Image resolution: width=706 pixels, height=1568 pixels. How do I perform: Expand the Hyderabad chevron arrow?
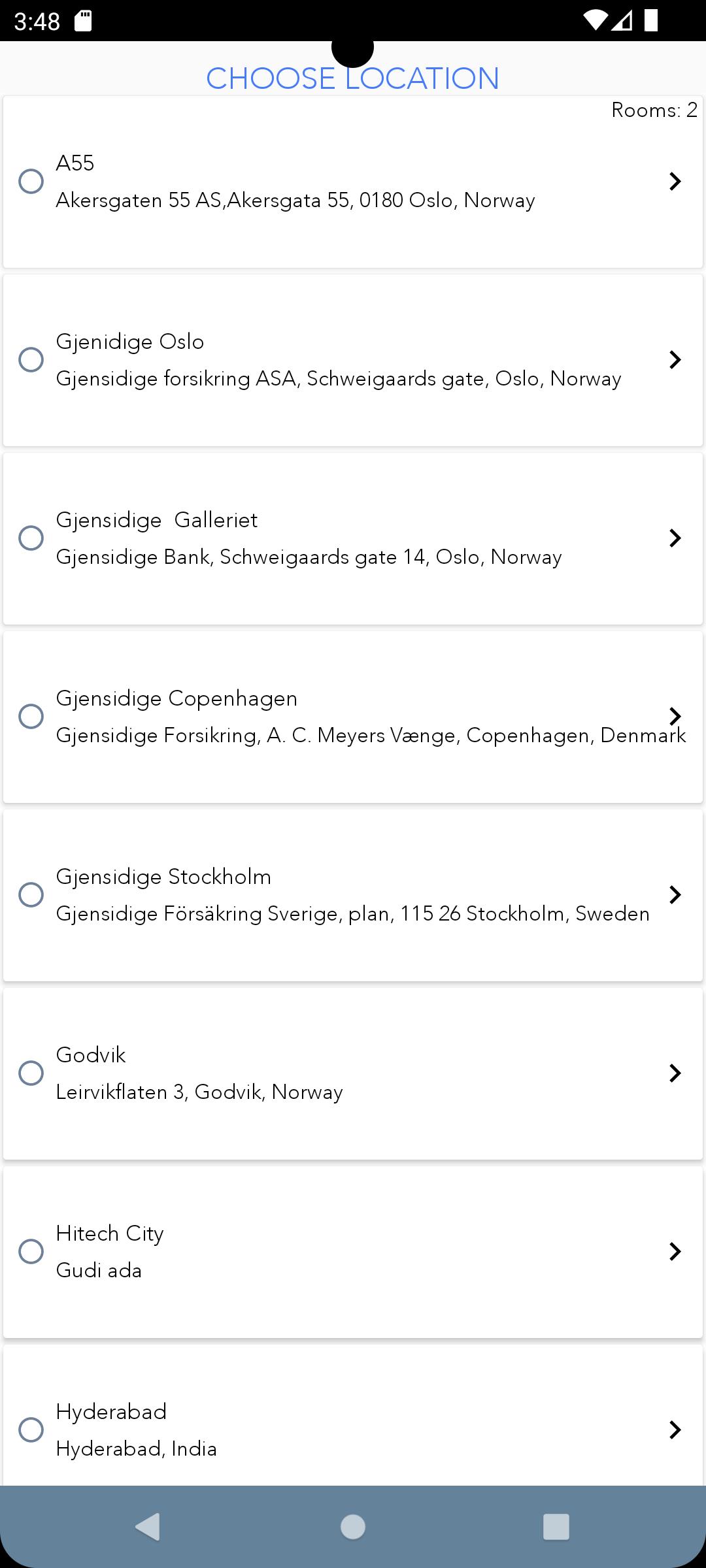(x=675, y=1429)
